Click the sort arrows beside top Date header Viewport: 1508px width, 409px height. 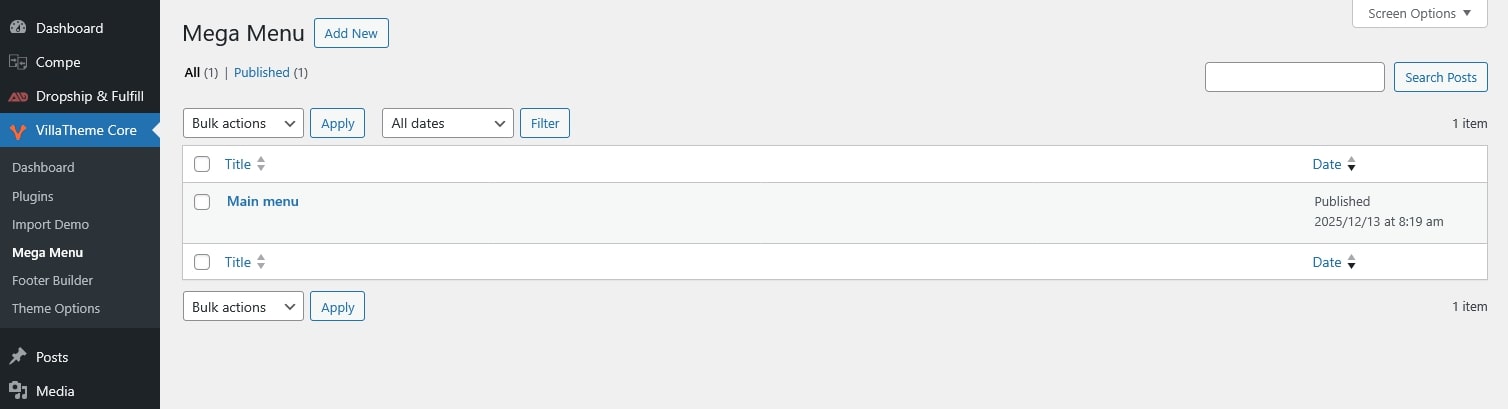[1351, 164]
